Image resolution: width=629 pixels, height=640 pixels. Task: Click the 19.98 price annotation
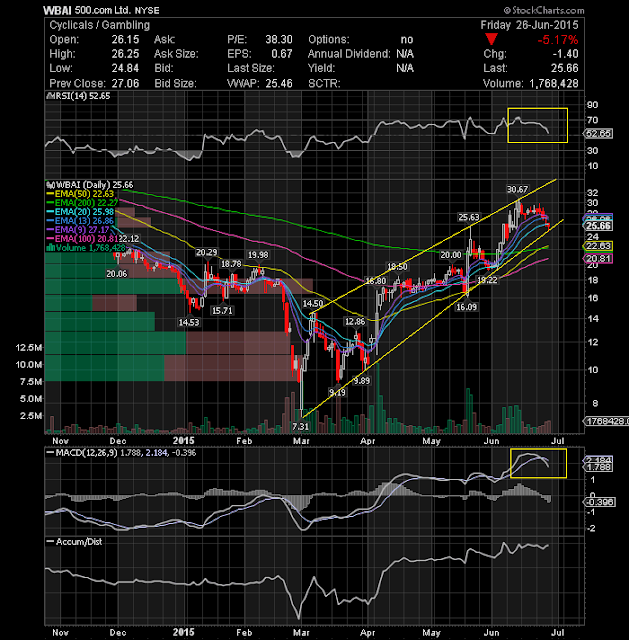258,255
